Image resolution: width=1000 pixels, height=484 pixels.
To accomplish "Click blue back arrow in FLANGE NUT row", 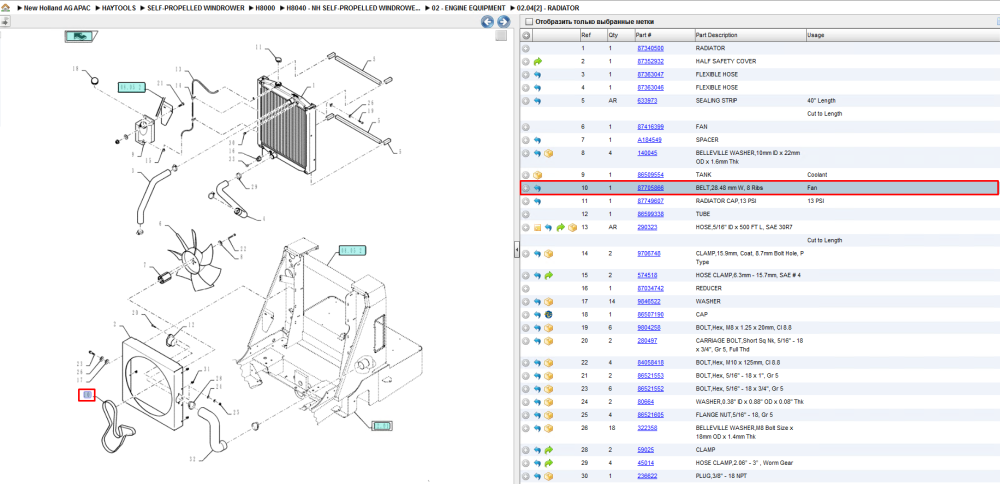I will [x=538, y=414].
